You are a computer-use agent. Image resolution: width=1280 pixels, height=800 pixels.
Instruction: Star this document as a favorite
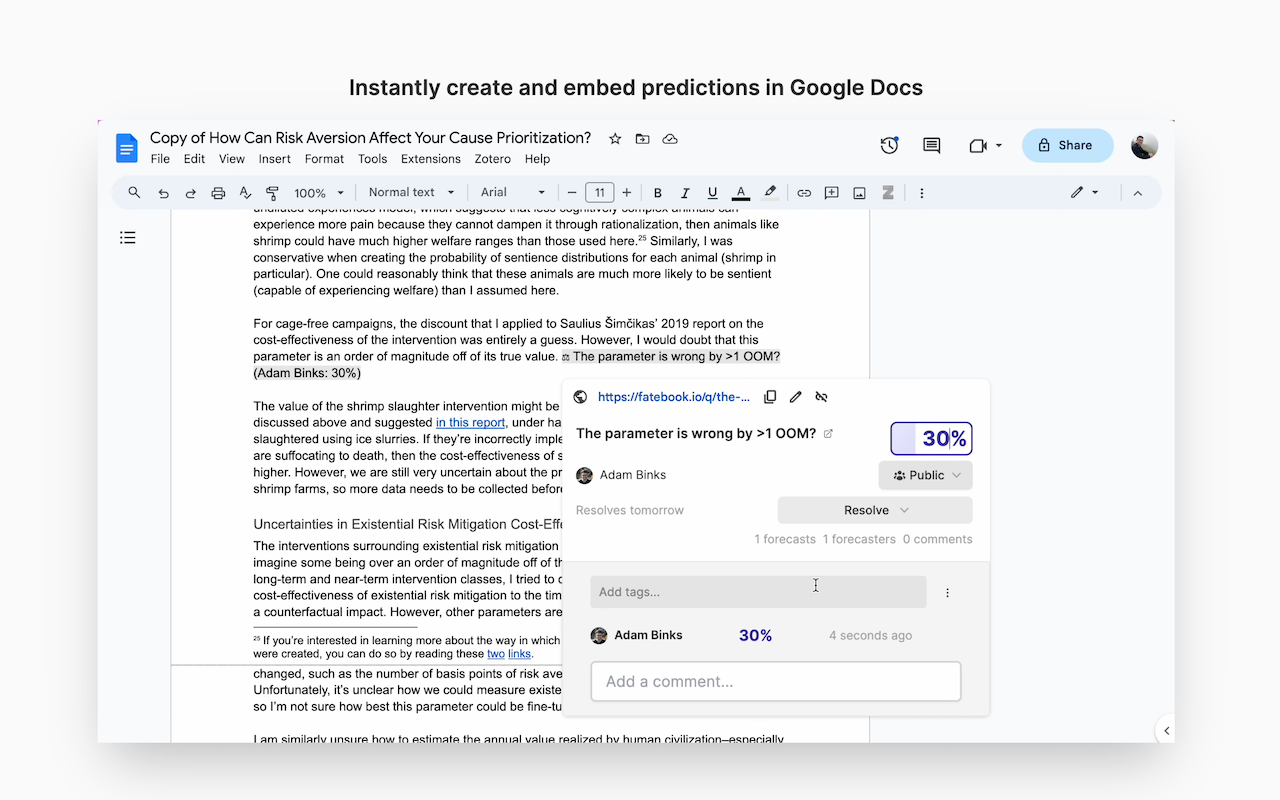tap(614, 140)
